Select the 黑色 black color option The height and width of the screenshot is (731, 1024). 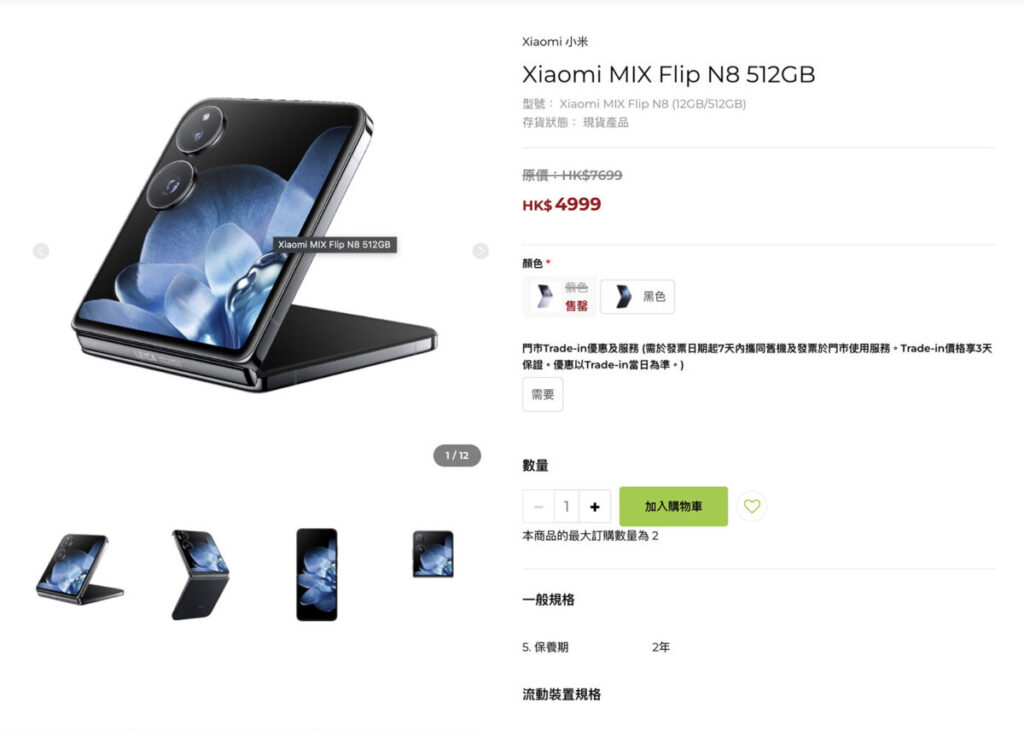point(637,297)
